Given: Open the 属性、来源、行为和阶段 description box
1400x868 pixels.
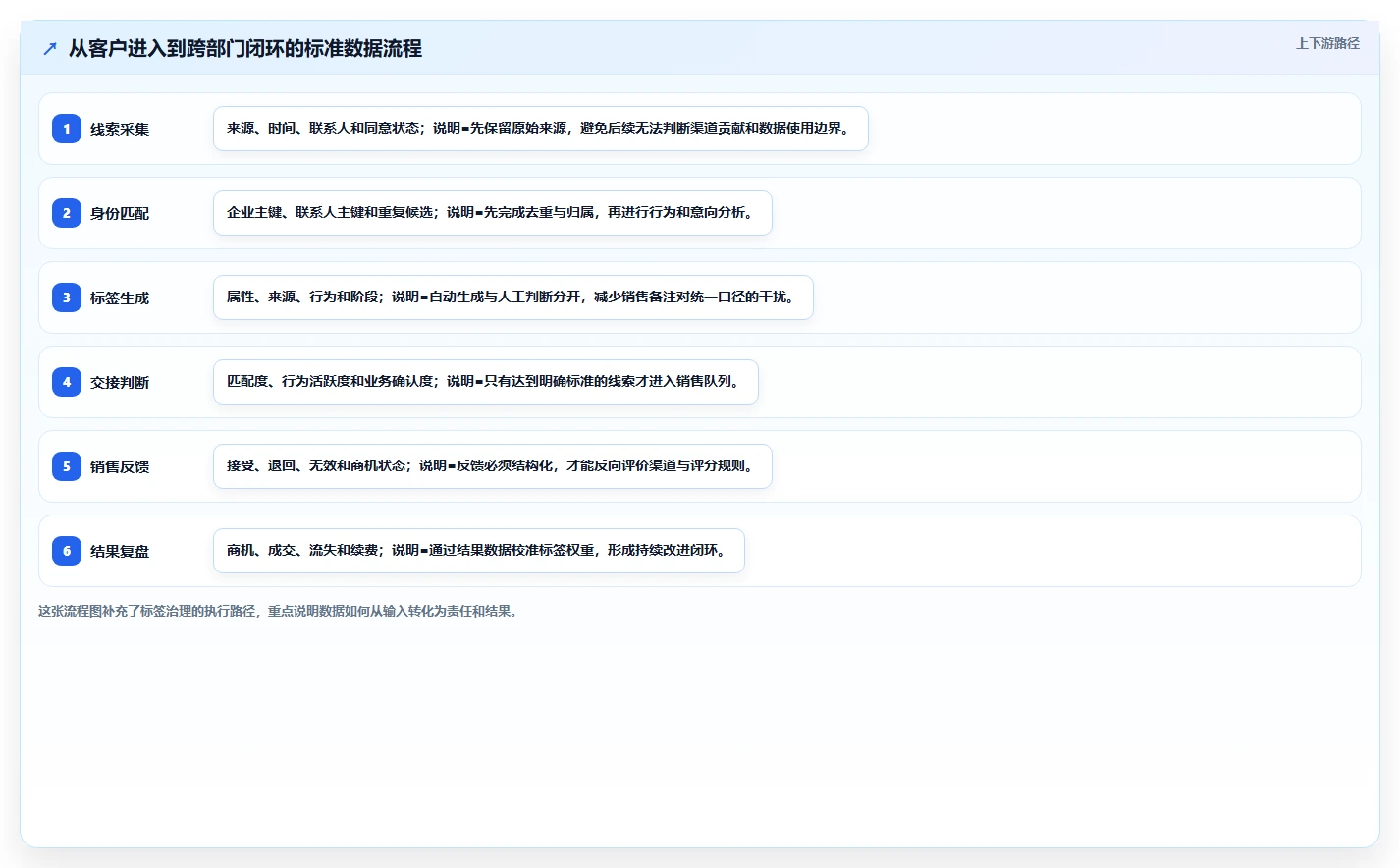Looking at the screenshot, I should [x=513, y=298].
